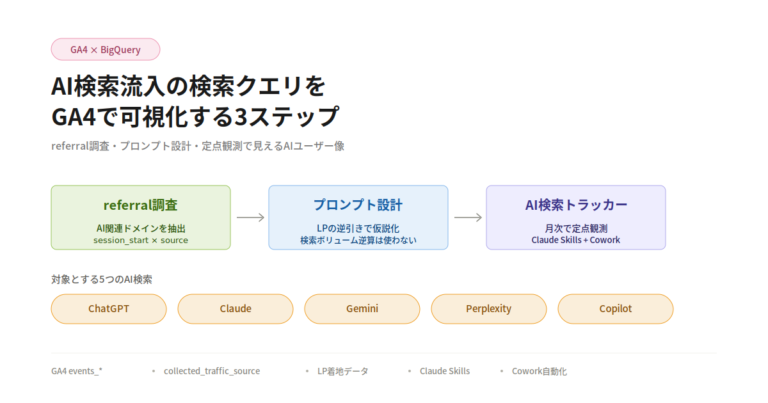Select the AI検索トラッカー purple step card

(x=576, y=217)
